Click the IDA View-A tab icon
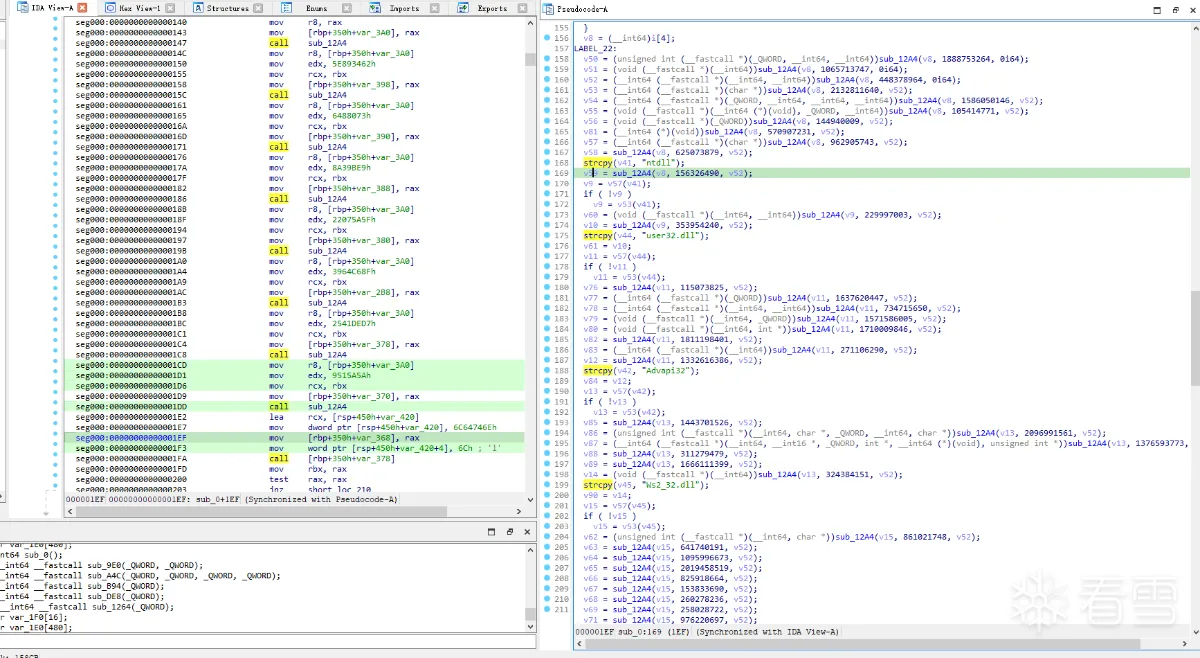Image resolution: width=1200 pixels, height=658 pixels. pyautogui.click(x=22, y=8)
